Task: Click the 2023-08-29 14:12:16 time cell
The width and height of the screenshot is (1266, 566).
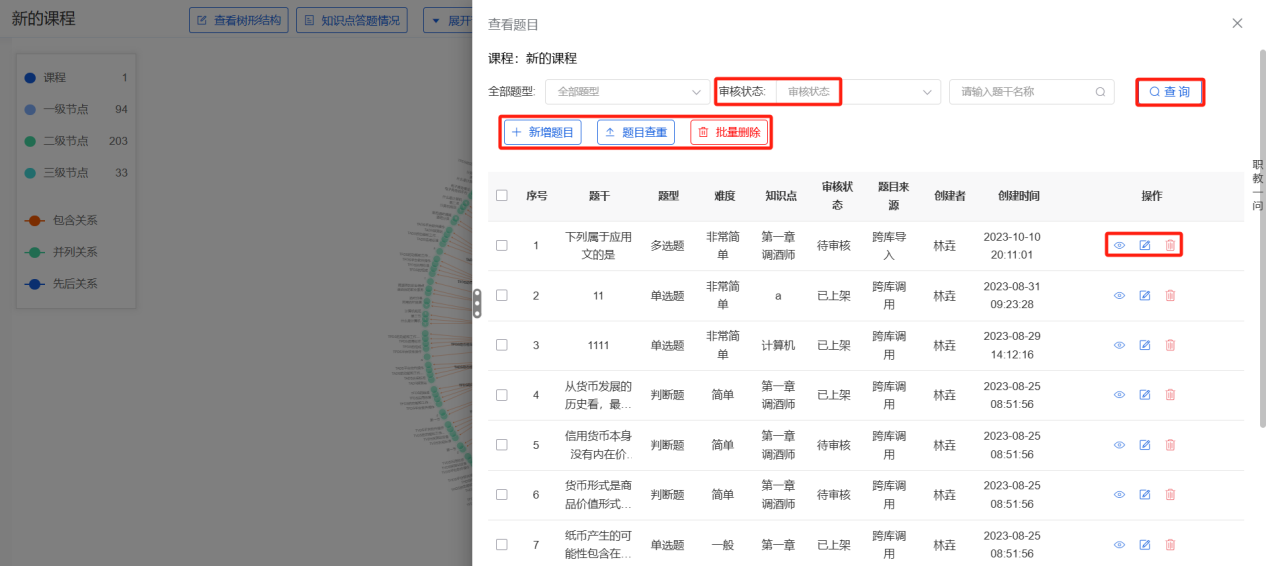Action: tap(1012, 345)
